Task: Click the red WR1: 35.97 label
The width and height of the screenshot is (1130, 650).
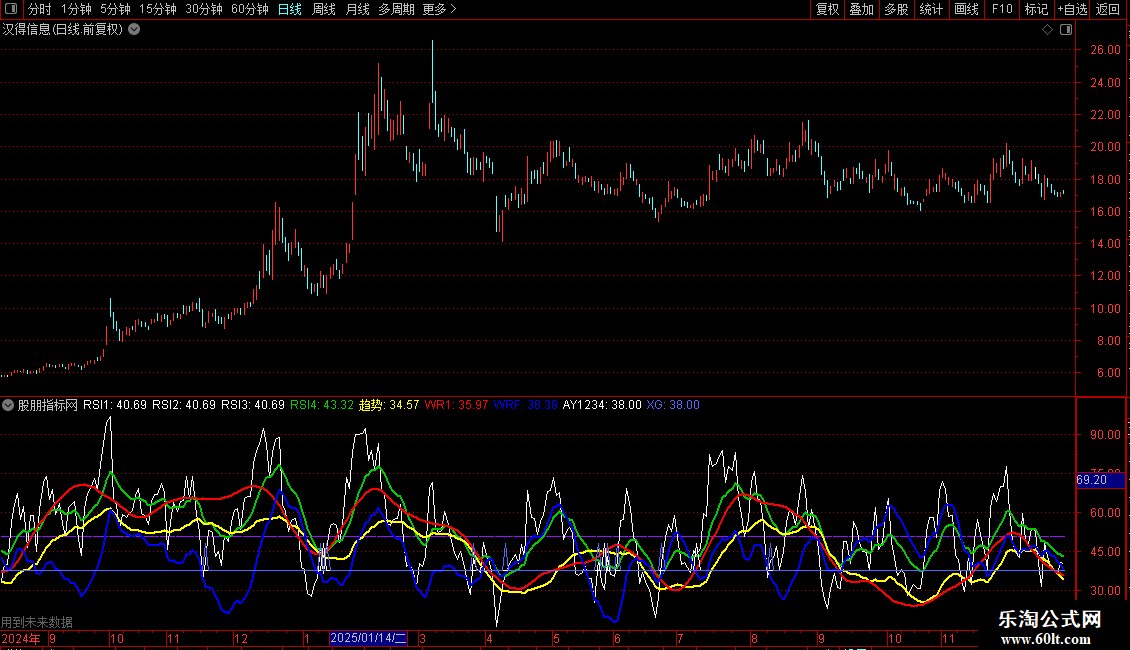Action: point(456,405)
